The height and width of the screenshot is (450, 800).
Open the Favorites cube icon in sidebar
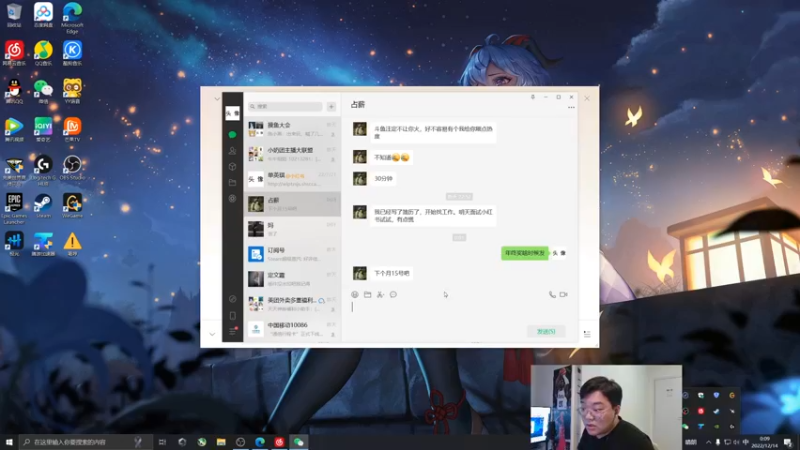pos(232,167)
